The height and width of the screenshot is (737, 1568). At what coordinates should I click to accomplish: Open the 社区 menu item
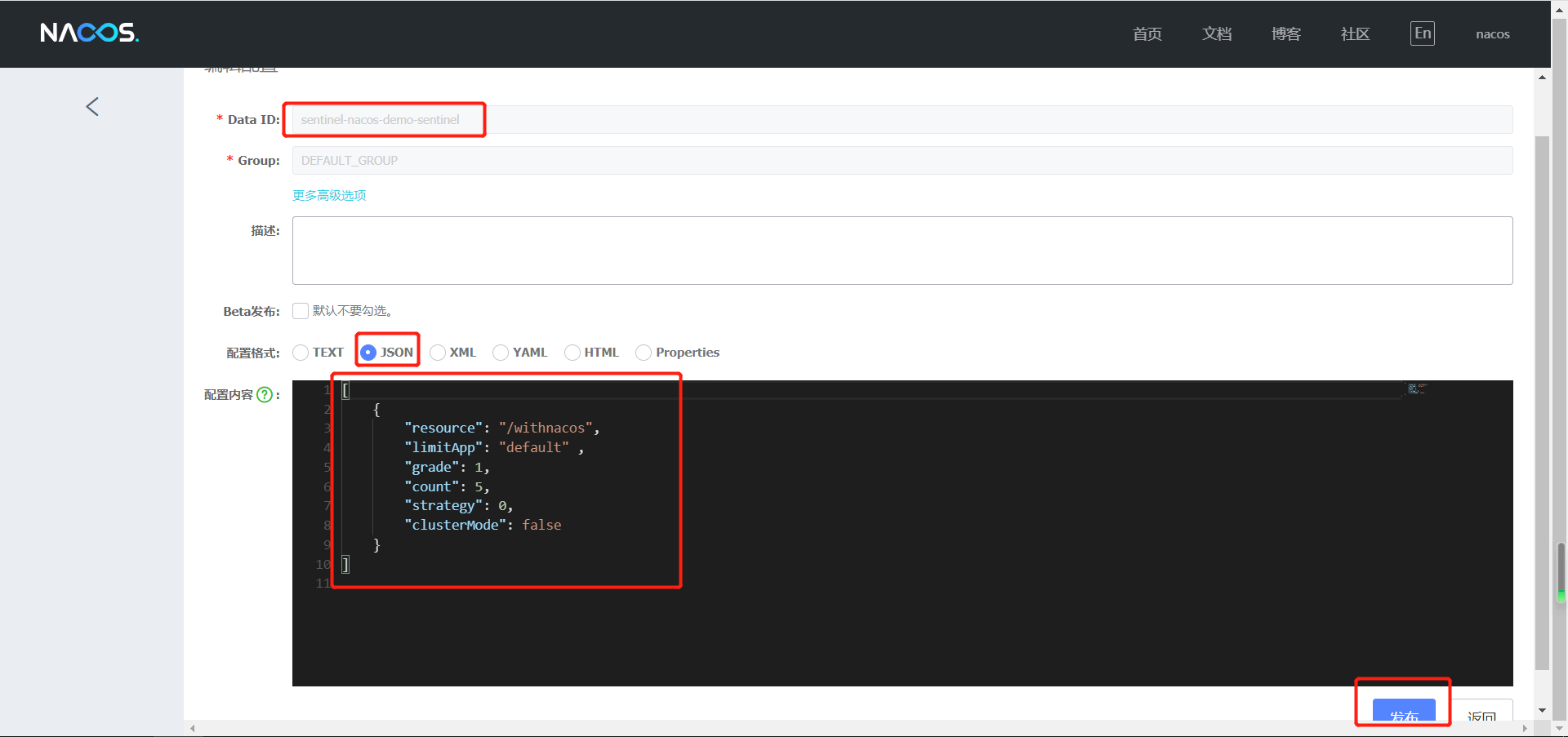(x=1356, y=33)
